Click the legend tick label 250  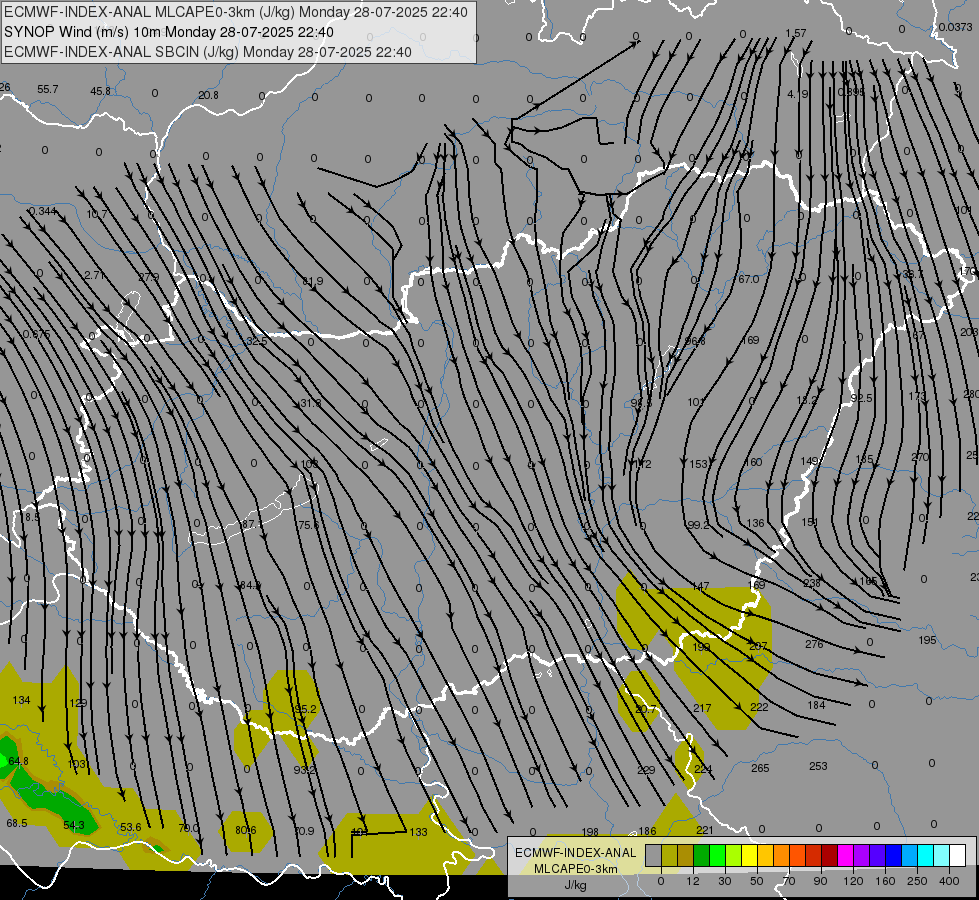tap(917, 881)
